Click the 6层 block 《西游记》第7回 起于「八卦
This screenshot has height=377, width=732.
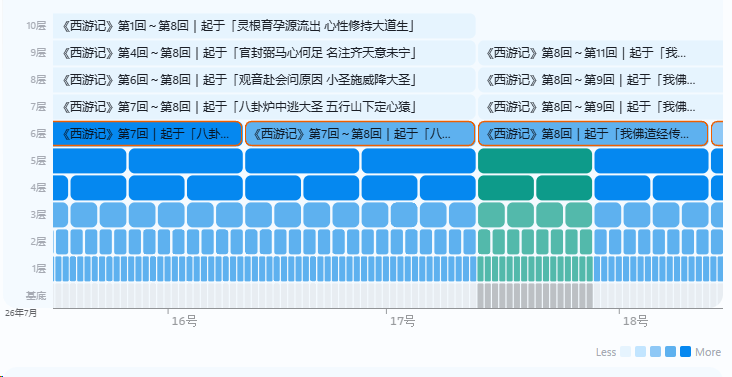click(x=148, y=134)
